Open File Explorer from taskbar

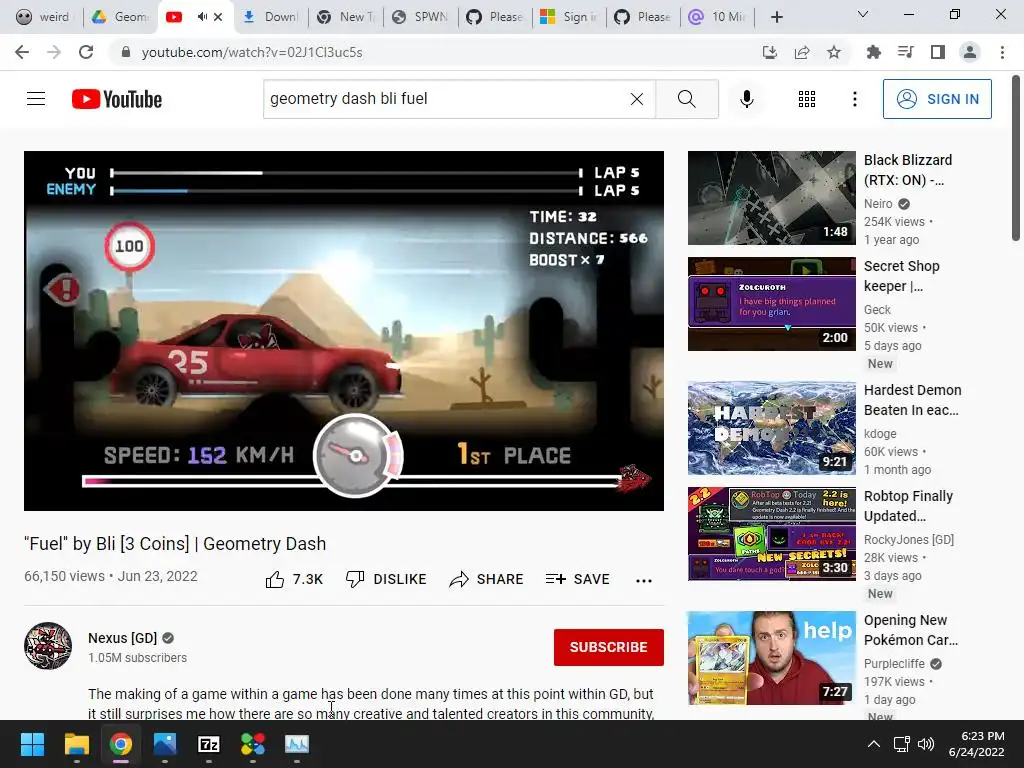tap(76, 744)
